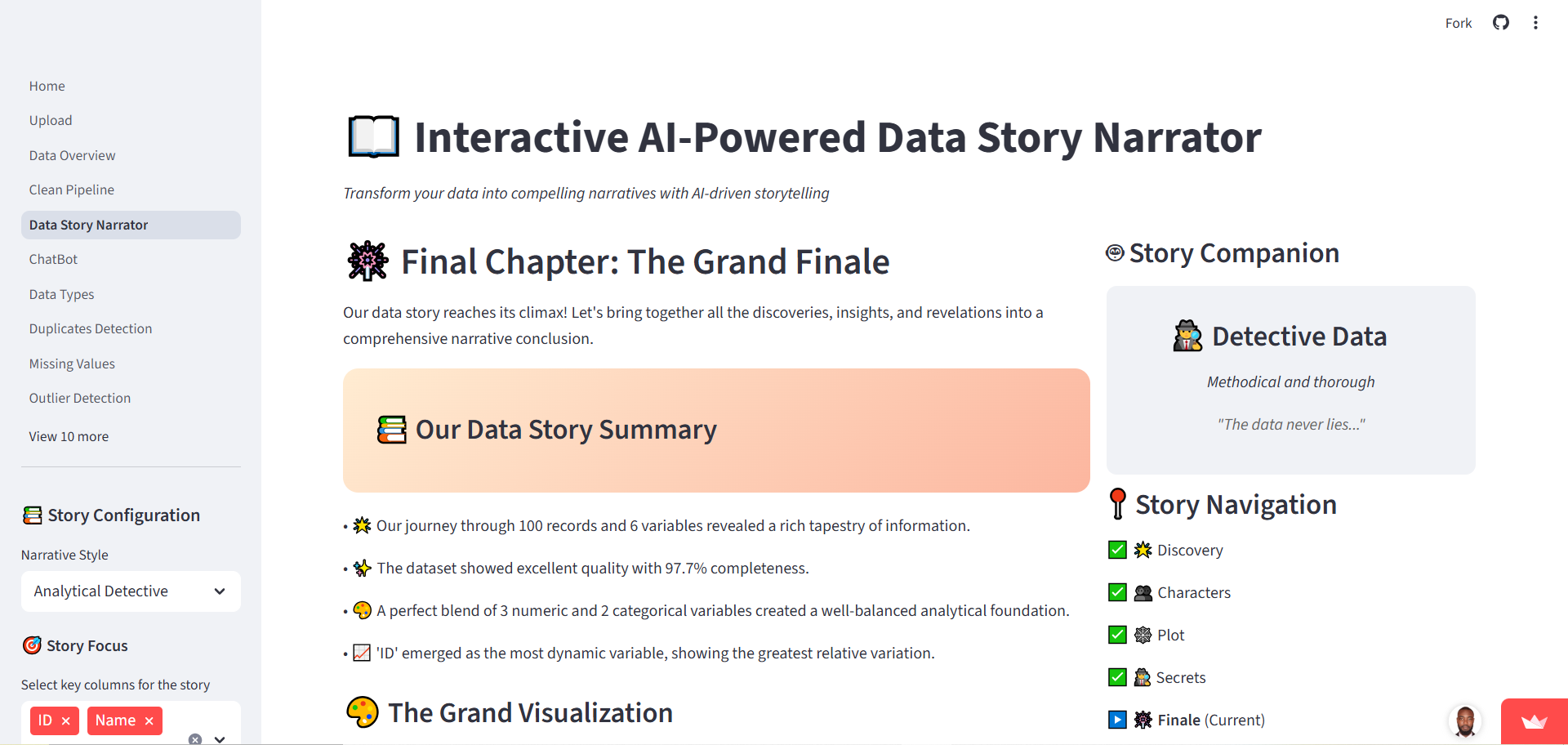
Task: Click the green Characters checkmark
Action: (1117, 592)
